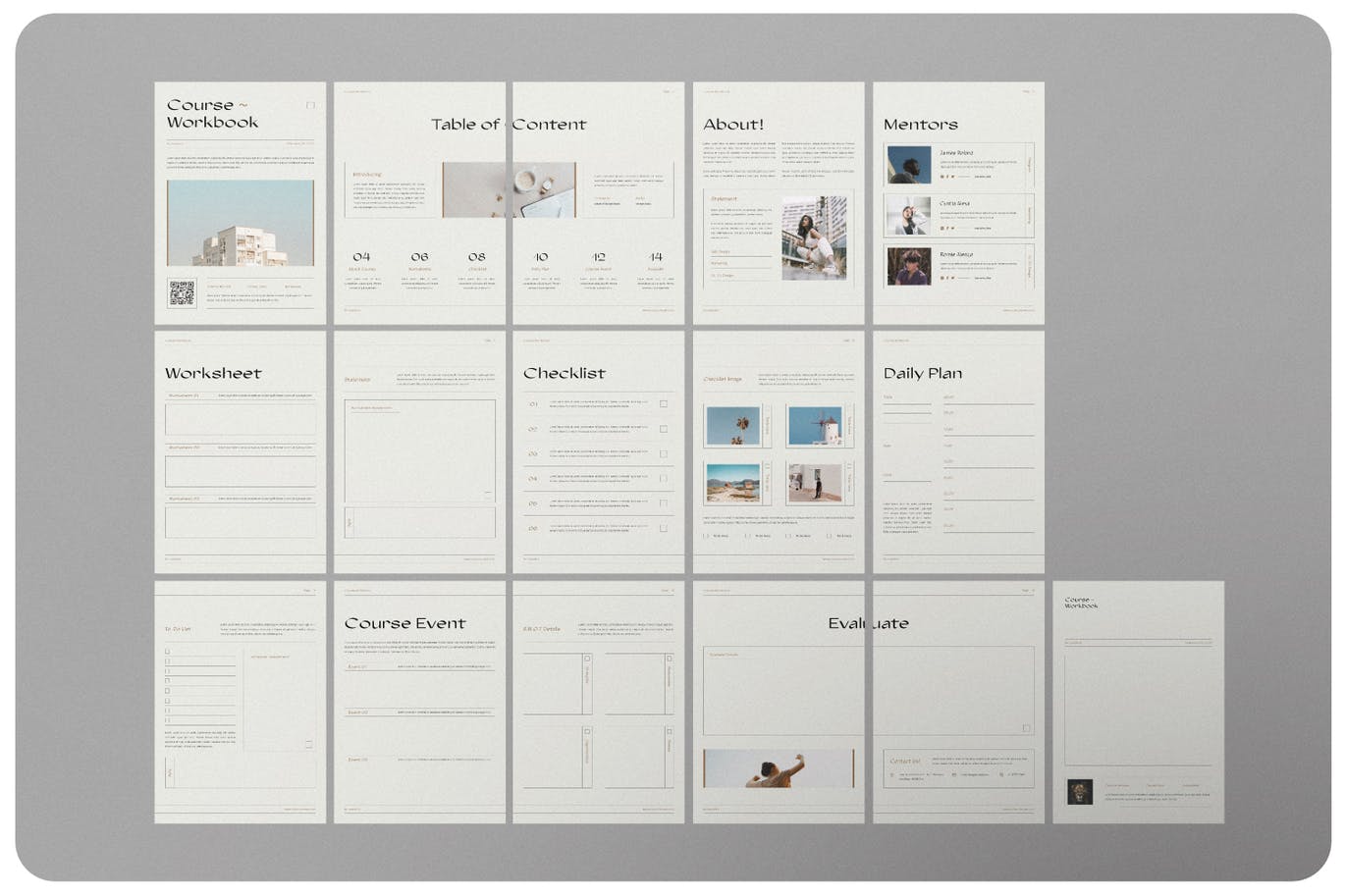Click the To Do List label
1345x896 pixels.
[178, 629]
